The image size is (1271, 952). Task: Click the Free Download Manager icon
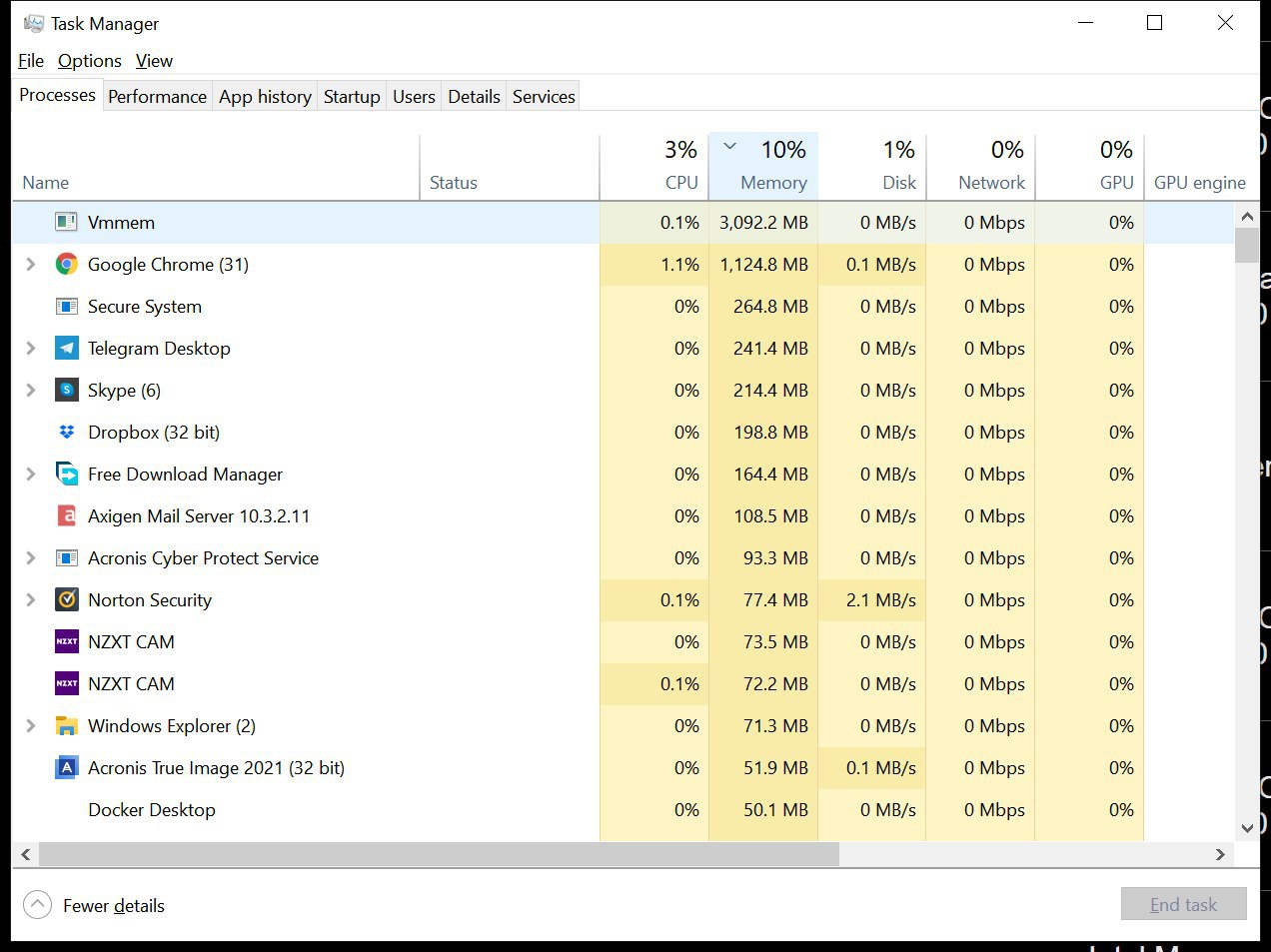67,475
